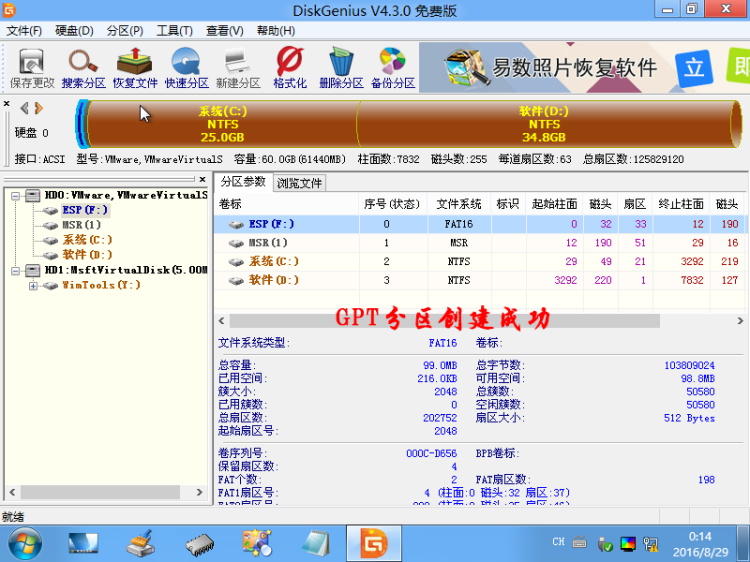Screen dimensions: 750x562
Task: Click the 删除分区 delete partition icon
Action: (x=341, y=68)
